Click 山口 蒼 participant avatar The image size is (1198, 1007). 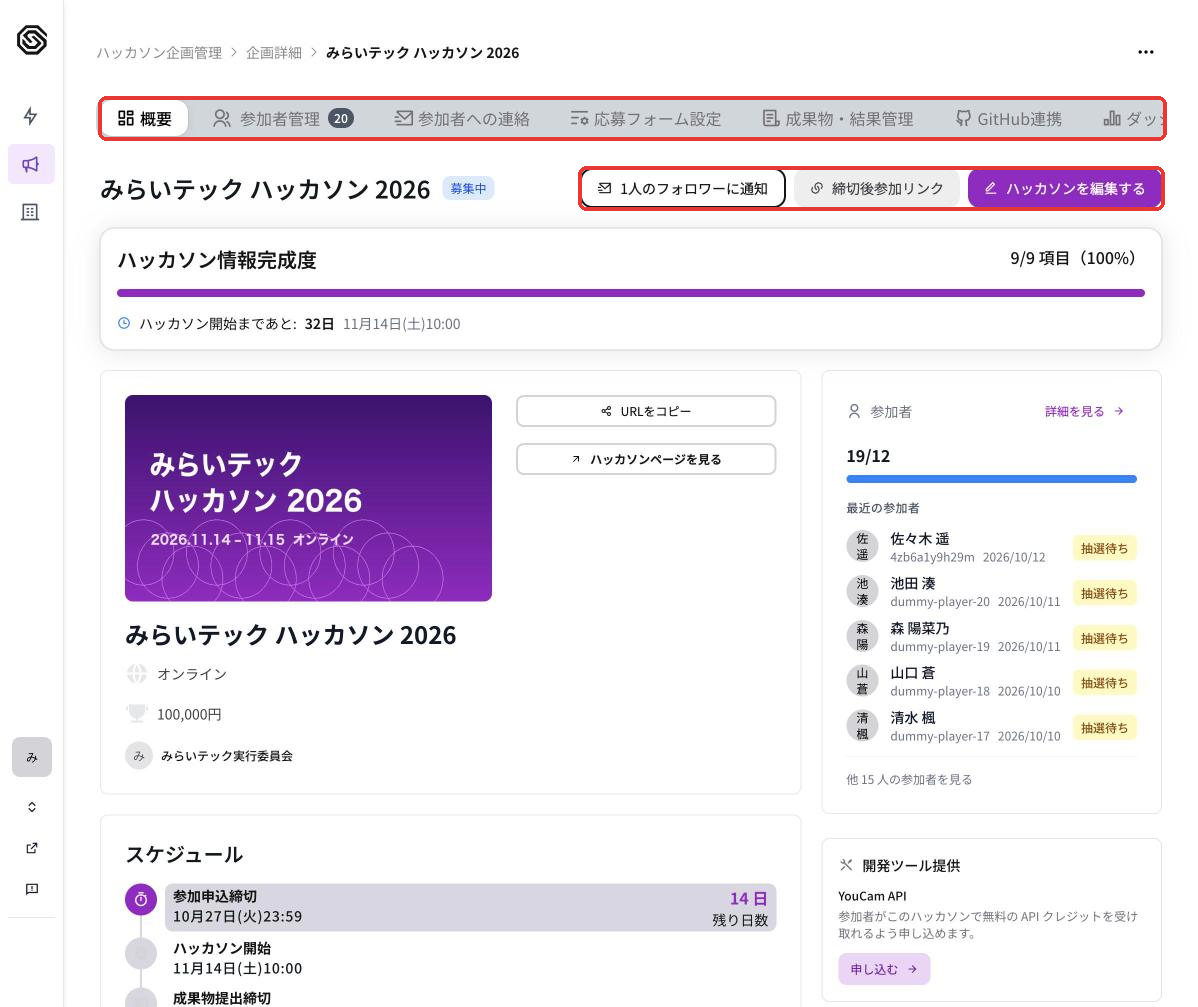click(x=862, y=681)
